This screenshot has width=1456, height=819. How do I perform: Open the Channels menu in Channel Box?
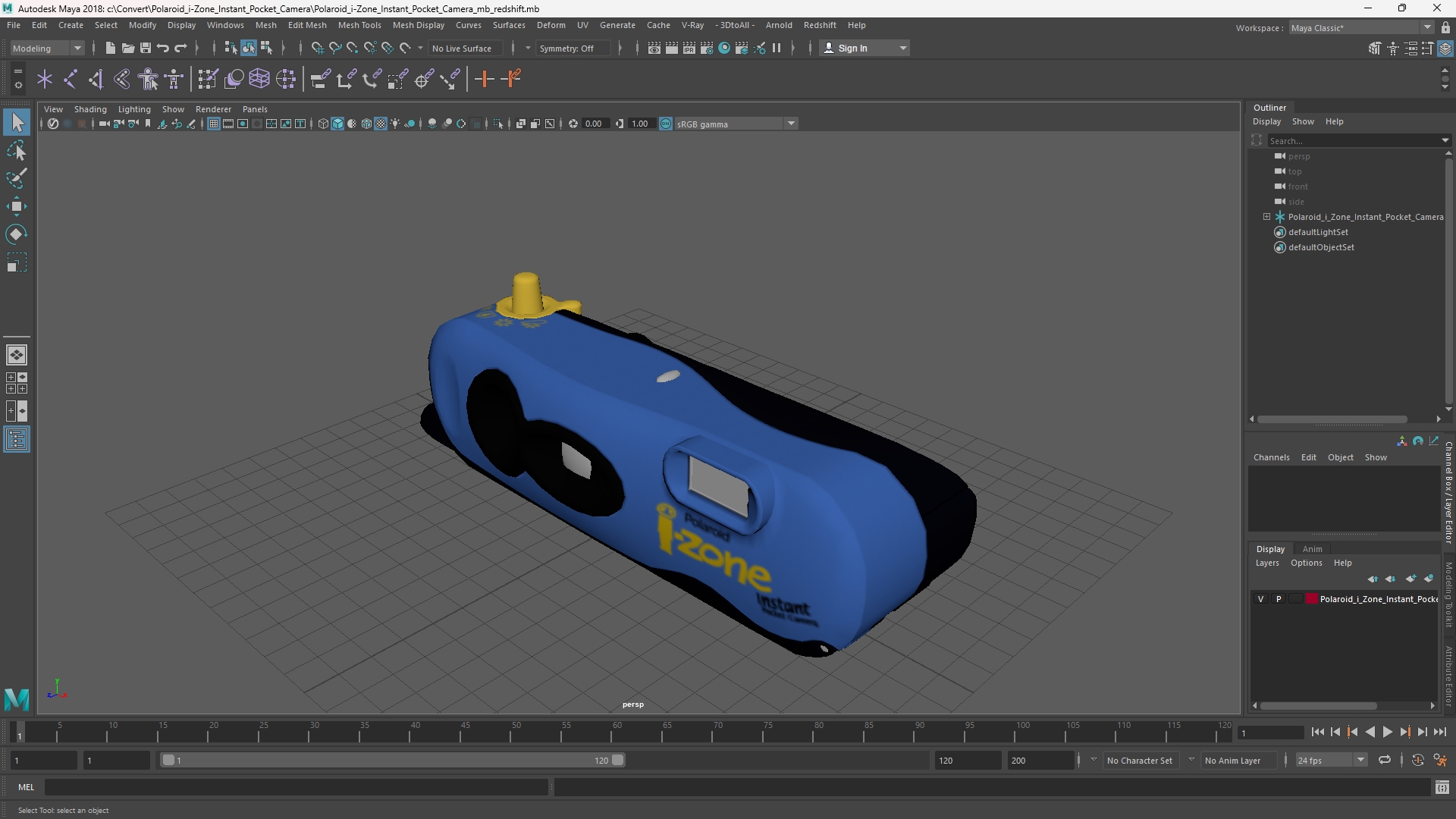pyautogui.click(x=1271, y=457)
